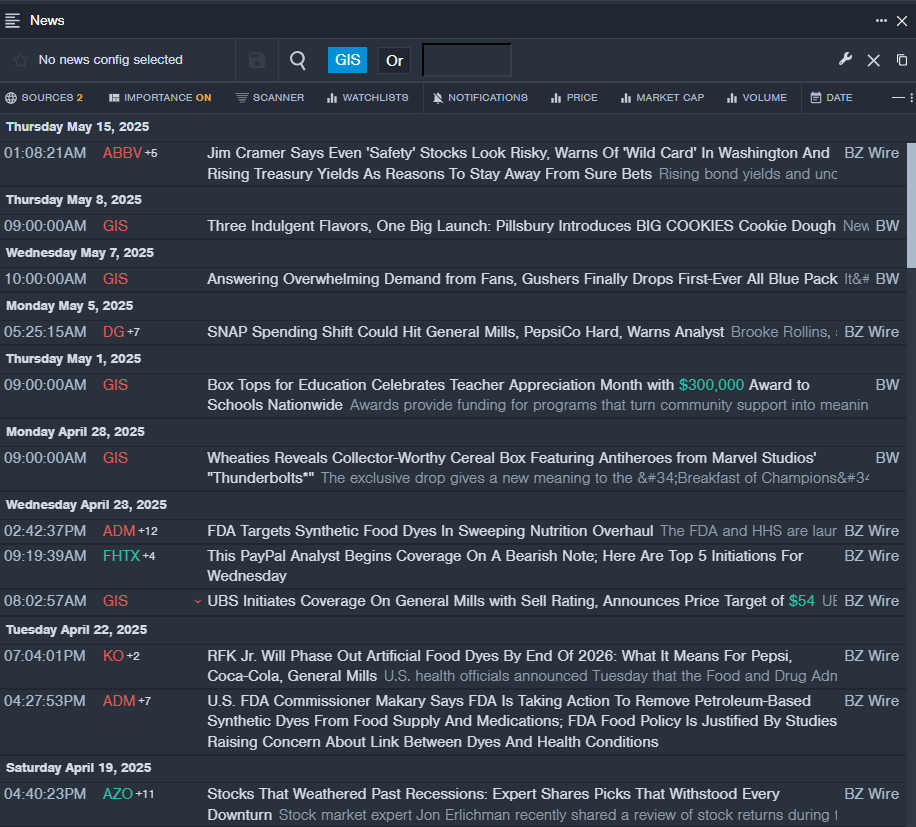
Task: Open the PayPal Analyst Begins Coverage headline
Action: click(505, 566)
